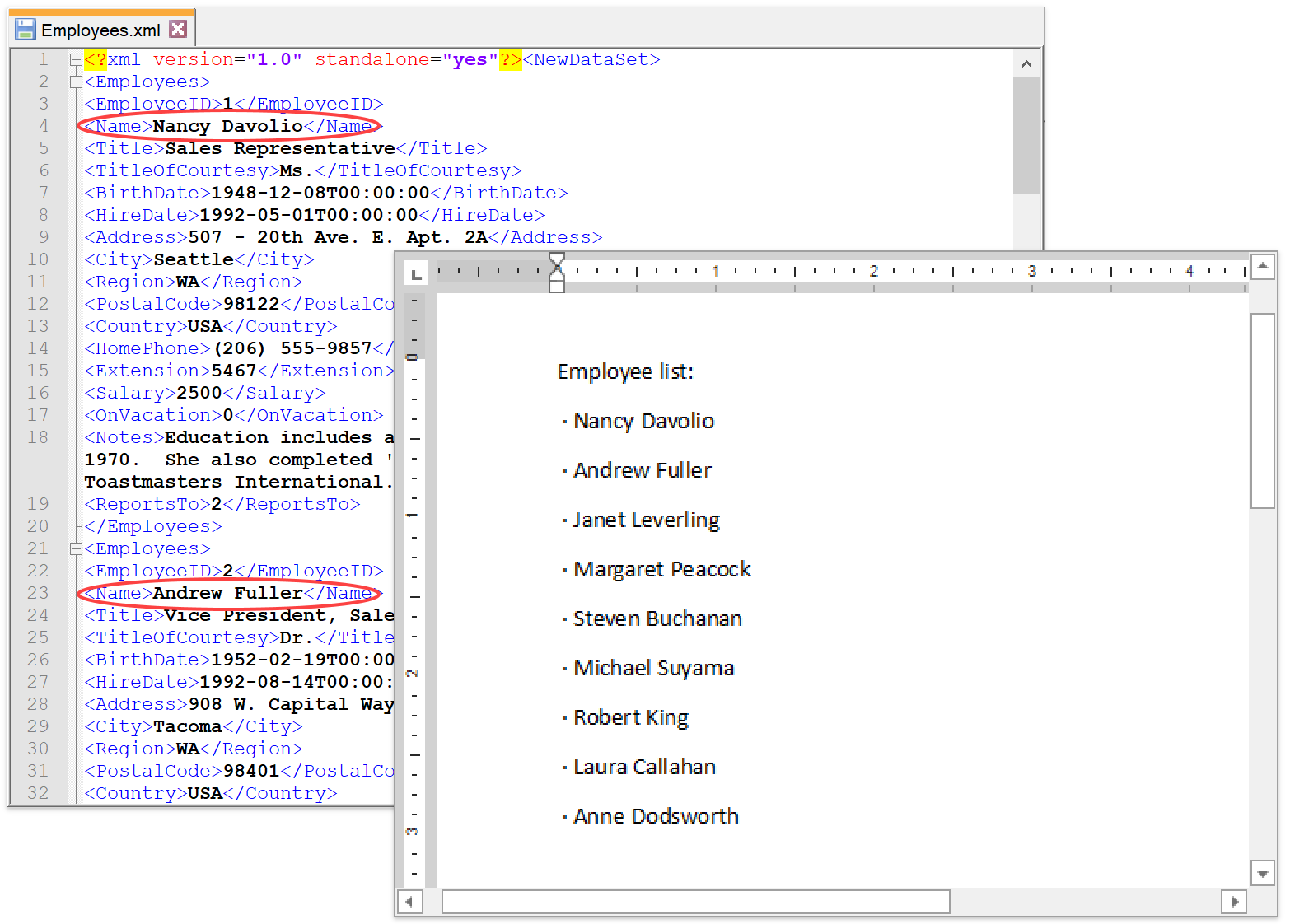1290x924 pixels.
Task: Close the Employees.xml tab with the red X
Action: [178, 30]
